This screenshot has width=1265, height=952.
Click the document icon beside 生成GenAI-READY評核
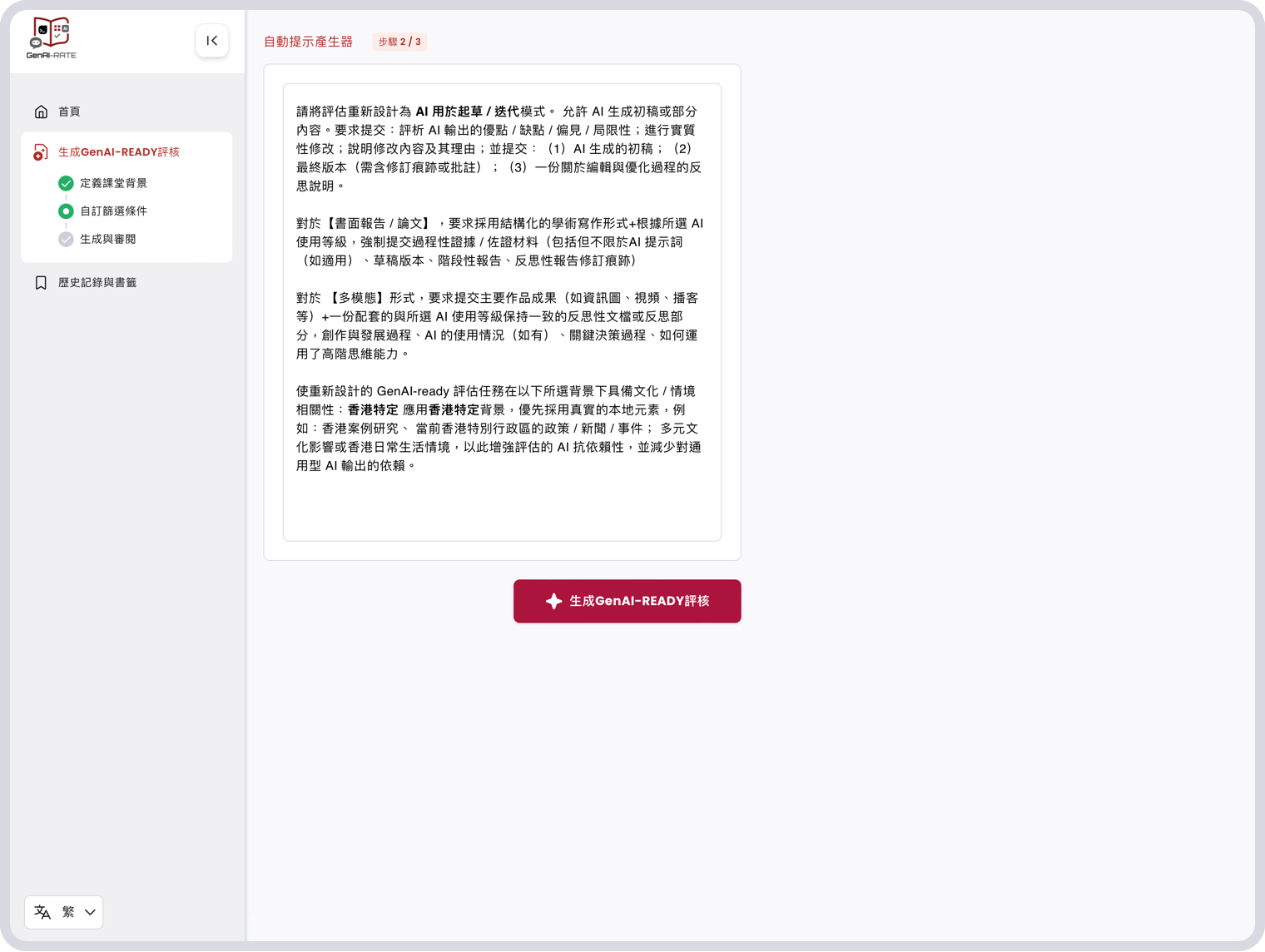(x=41, y=152)
